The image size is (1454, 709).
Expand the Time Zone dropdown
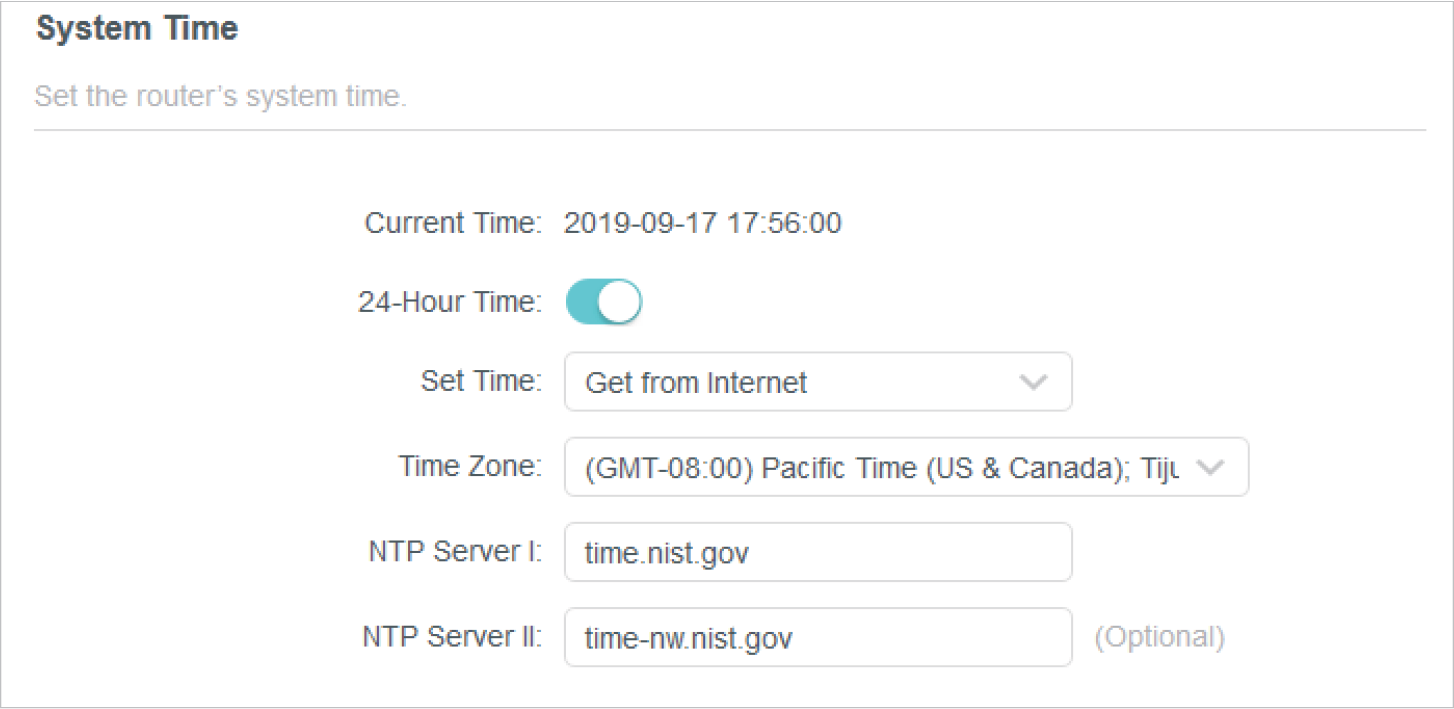905,467
